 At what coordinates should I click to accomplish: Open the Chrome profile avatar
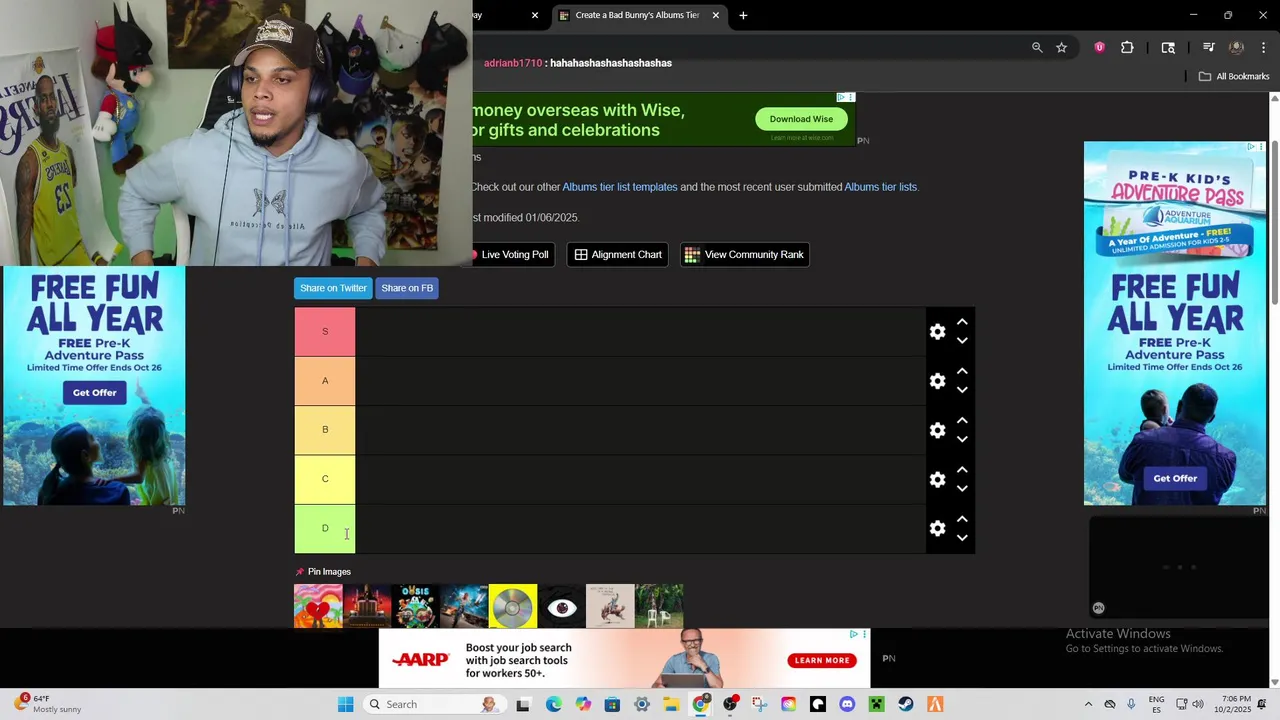[x=1236, y=47]
